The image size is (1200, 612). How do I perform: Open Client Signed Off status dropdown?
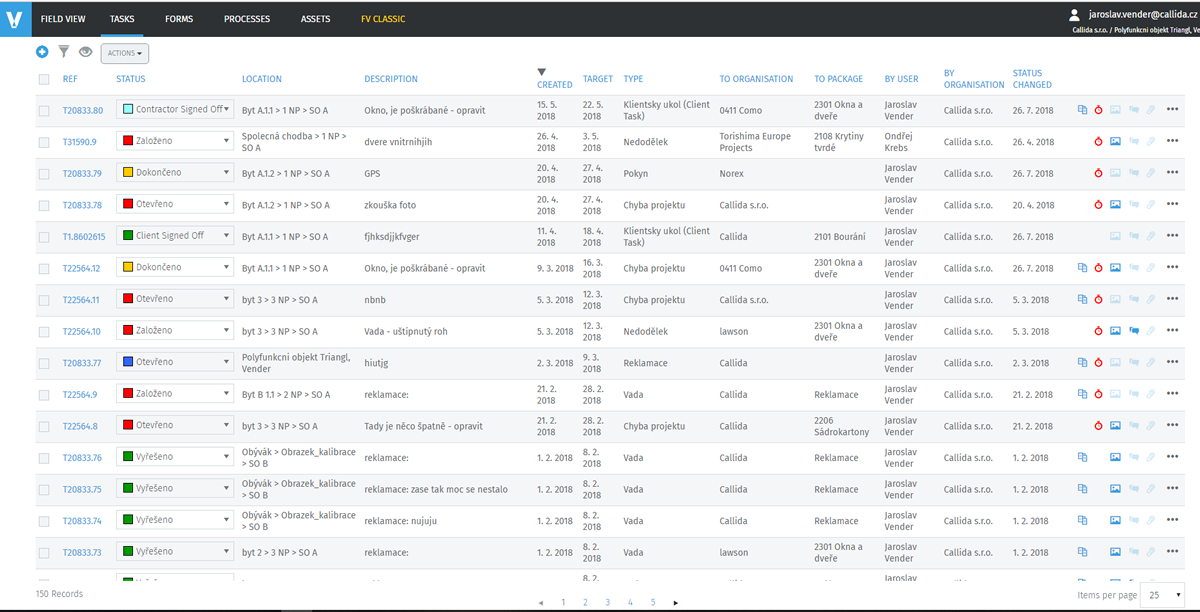tap(175, 236)
